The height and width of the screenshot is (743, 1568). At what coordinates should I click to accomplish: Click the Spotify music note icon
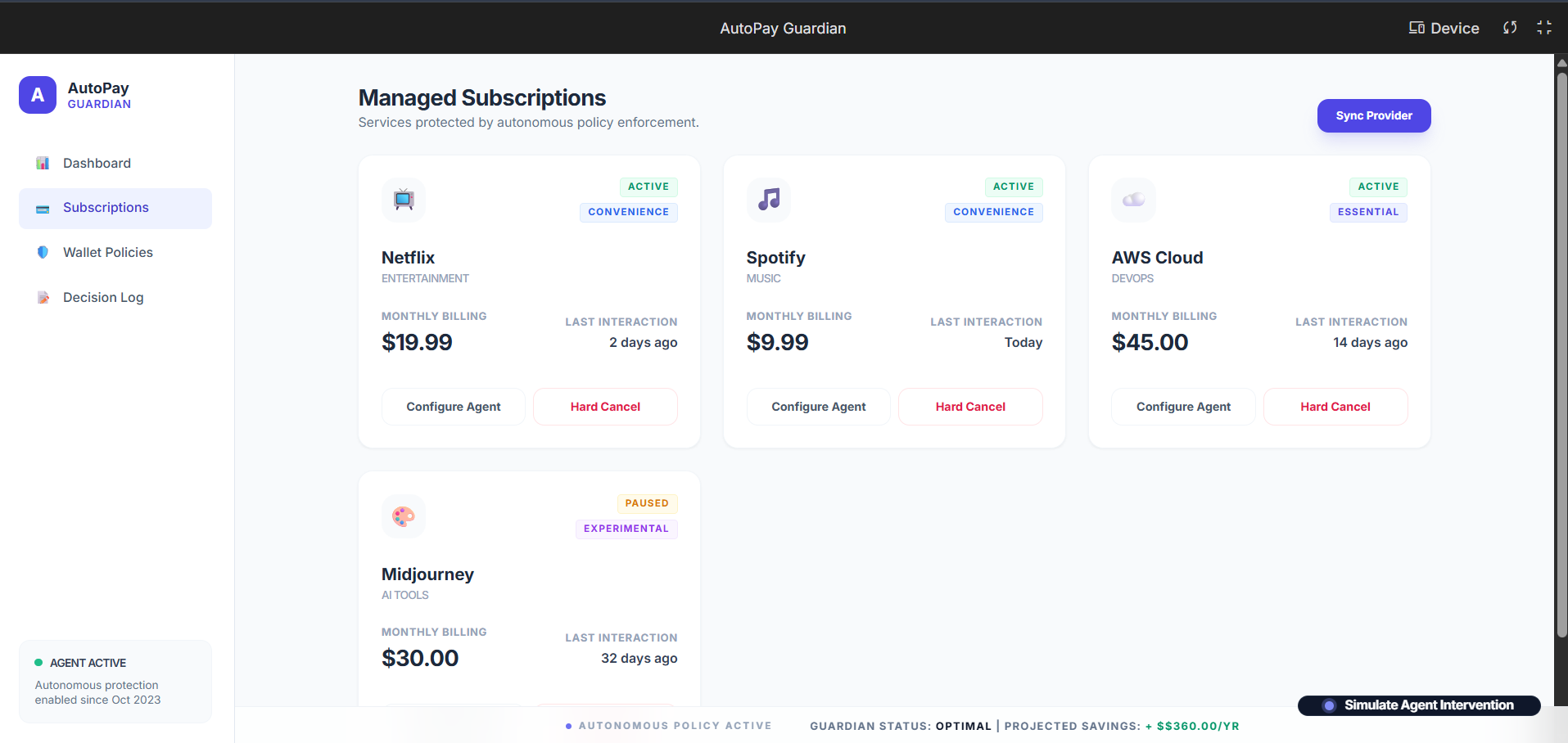(769, 200)
